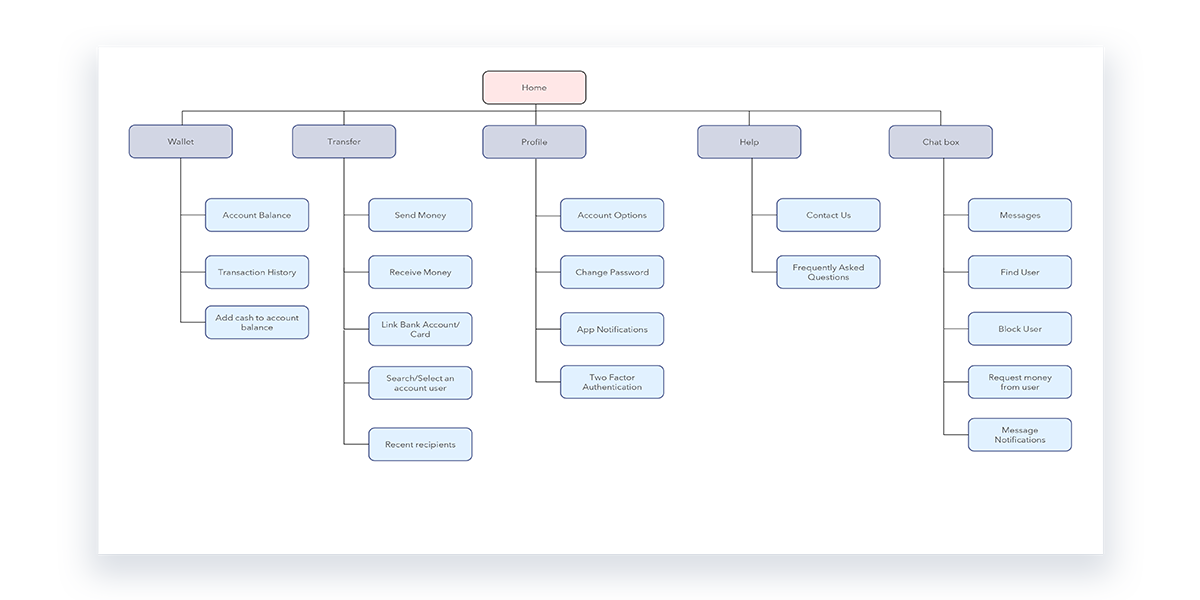Open the Chat box node
Viewport: 1200px width, 600px height.
940,141
